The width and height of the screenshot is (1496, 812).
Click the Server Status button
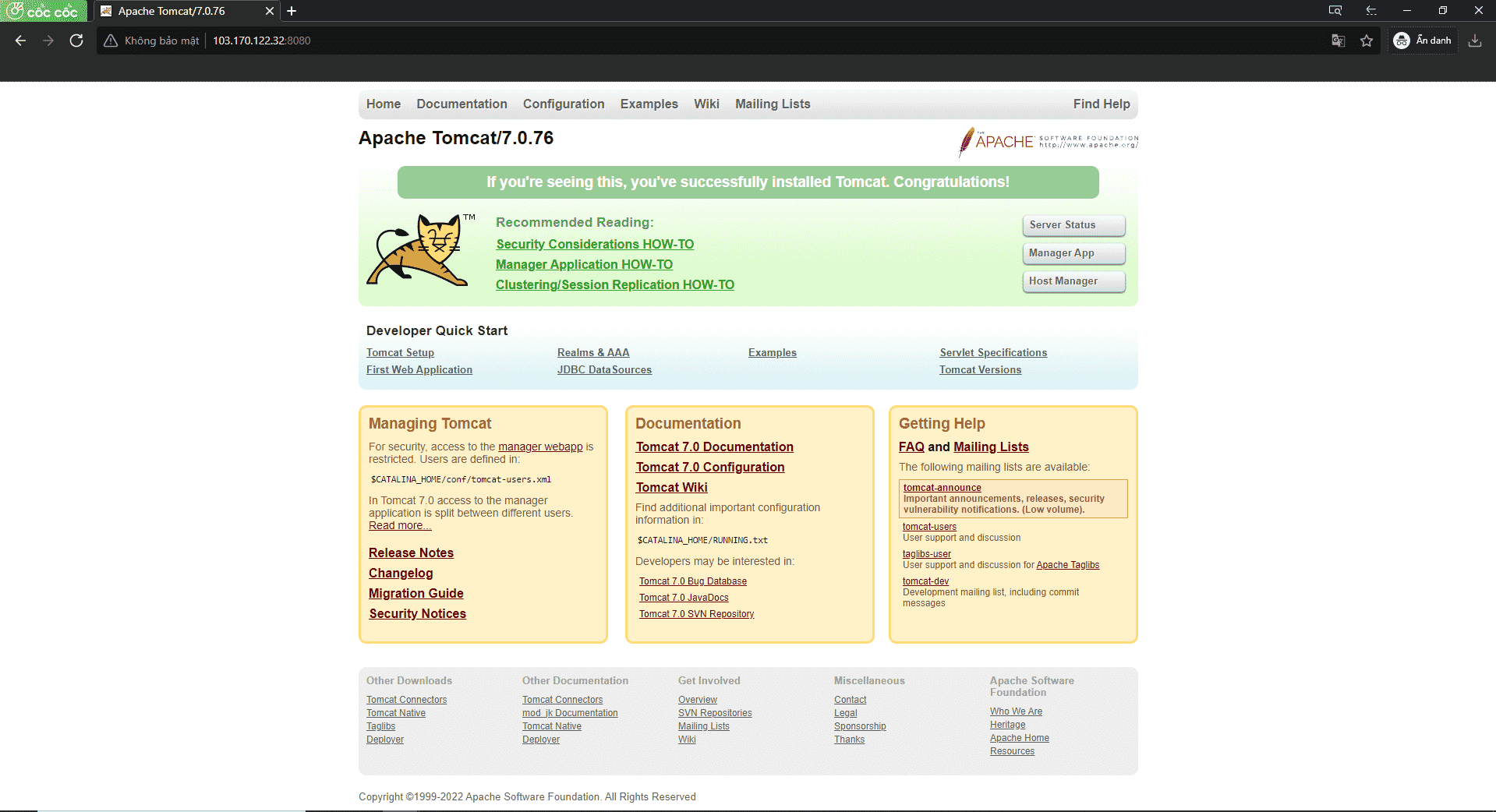(1073, 225)
